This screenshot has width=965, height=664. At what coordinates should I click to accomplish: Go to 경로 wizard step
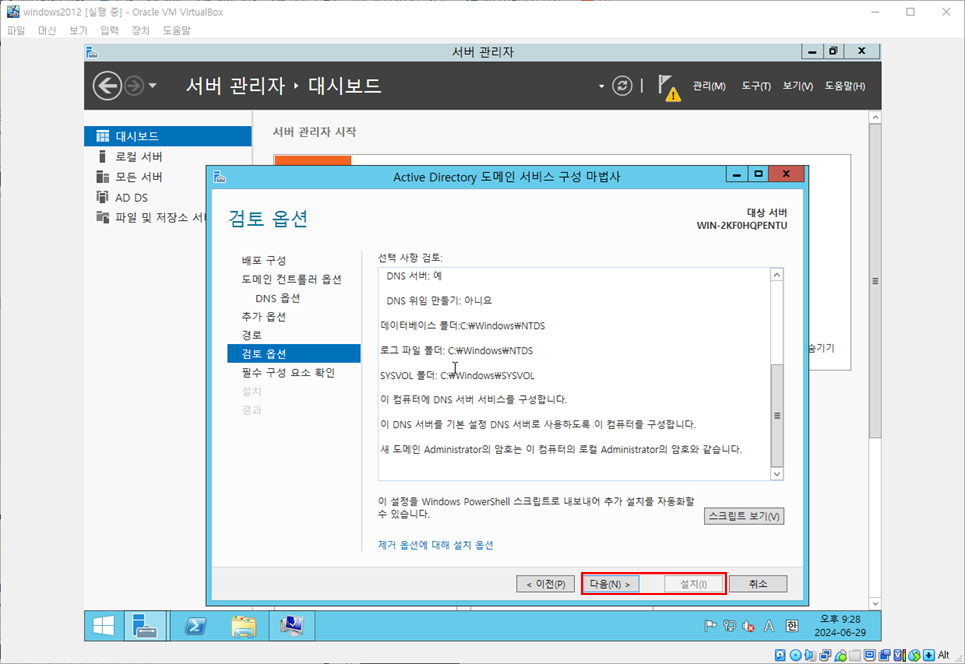point(252,335)
